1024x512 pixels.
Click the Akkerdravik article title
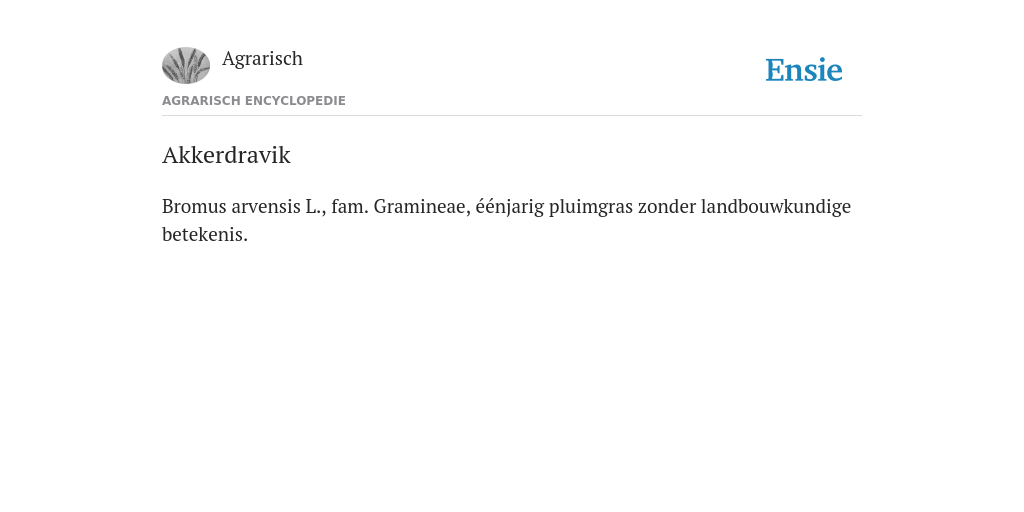click(226, 155)
